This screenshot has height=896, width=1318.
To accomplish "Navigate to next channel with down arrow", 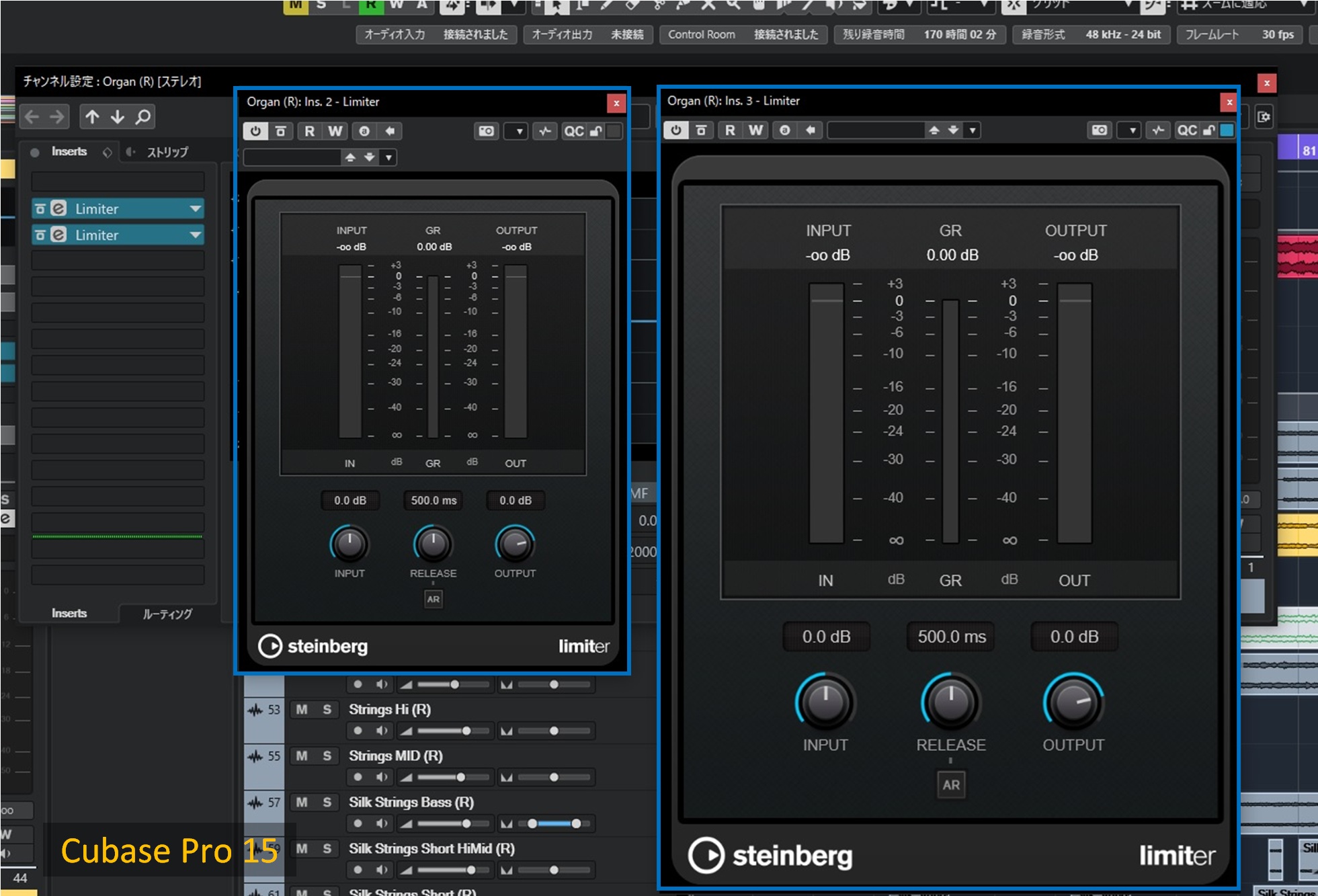I will coord(118,117).
